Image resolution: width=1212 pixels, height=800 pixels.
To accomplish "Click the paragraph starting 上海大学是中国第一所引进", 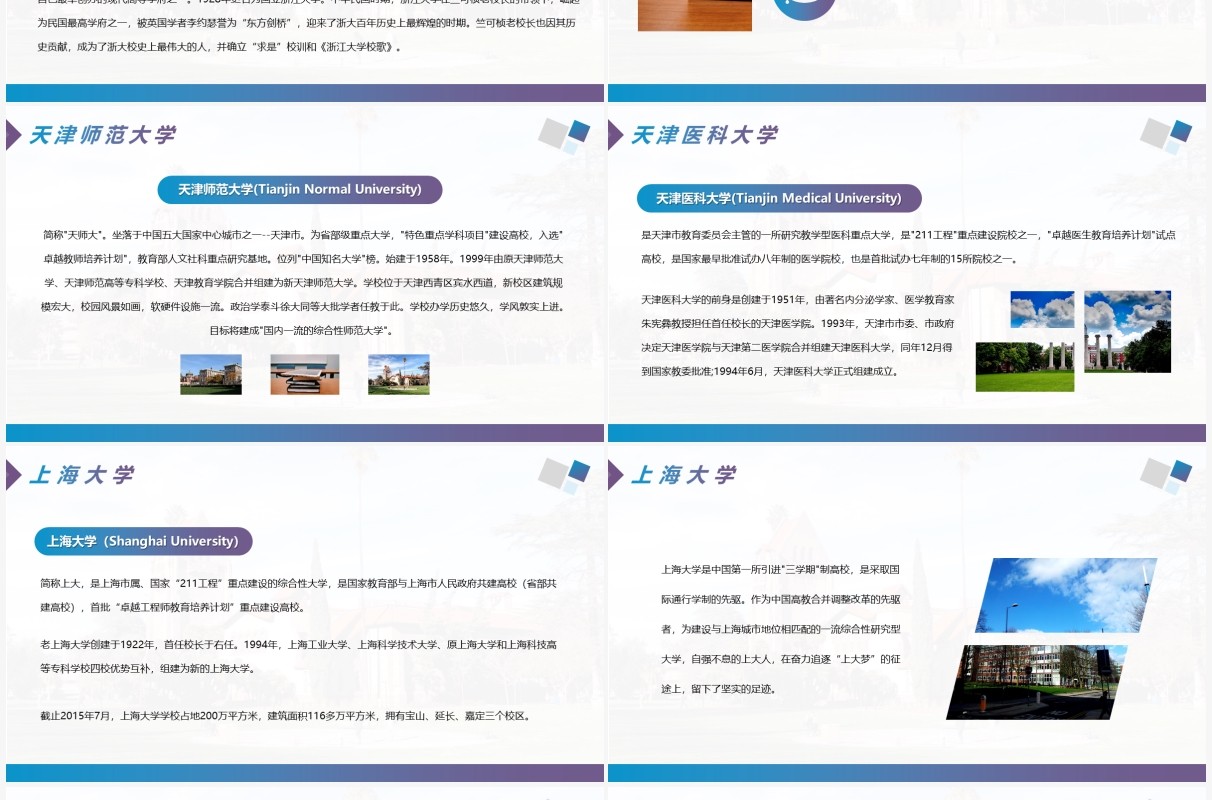I will pos(781,629).
